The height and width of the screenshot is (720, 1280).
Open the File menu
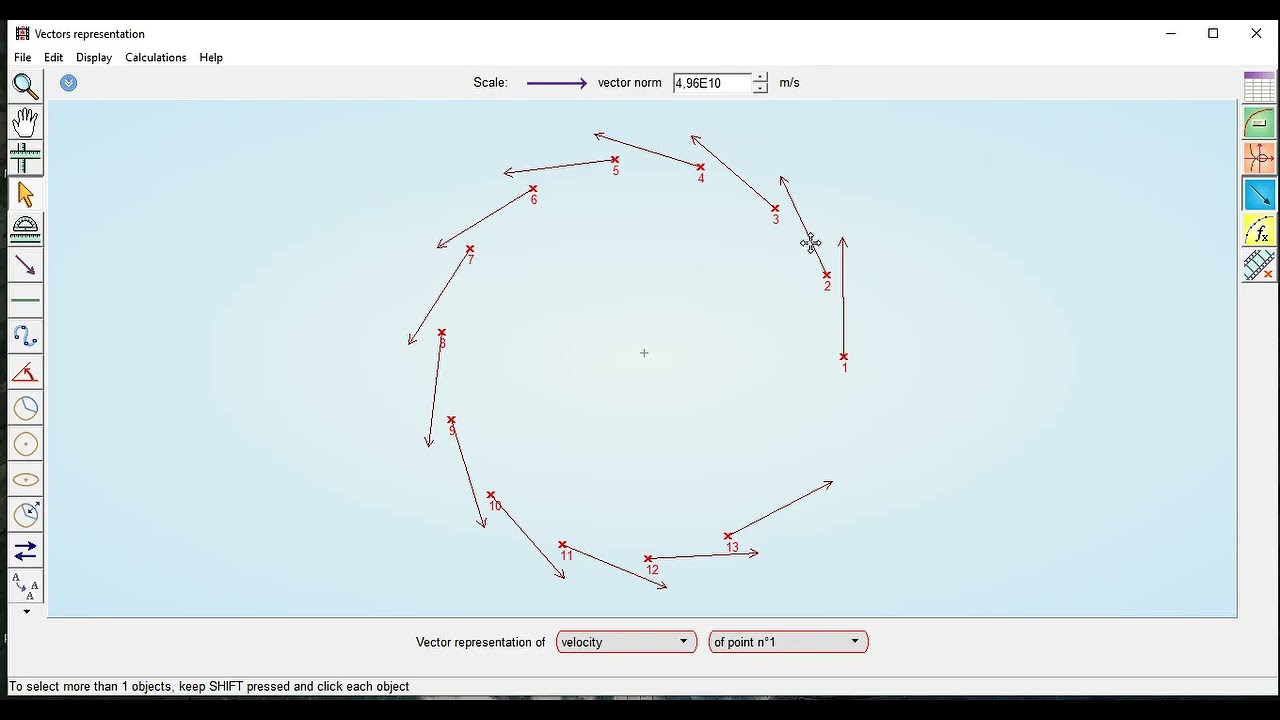(22, 57)
